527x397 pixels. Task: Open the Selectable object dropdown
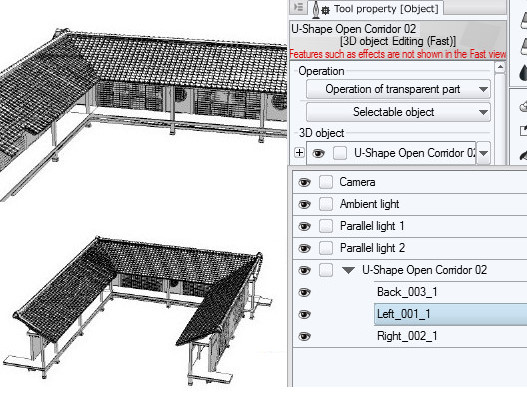(x=398, y=112)
